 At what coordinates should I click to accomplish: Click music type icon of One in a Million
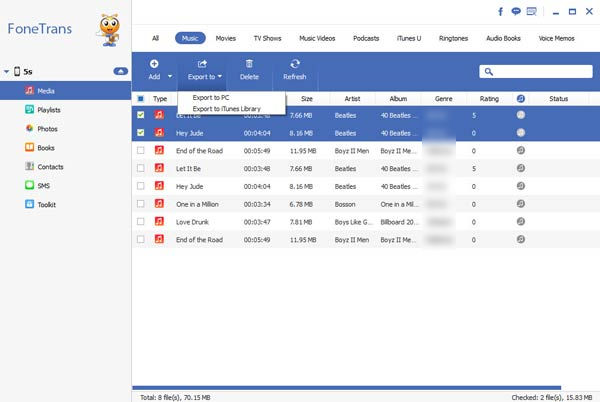[159, 203]
